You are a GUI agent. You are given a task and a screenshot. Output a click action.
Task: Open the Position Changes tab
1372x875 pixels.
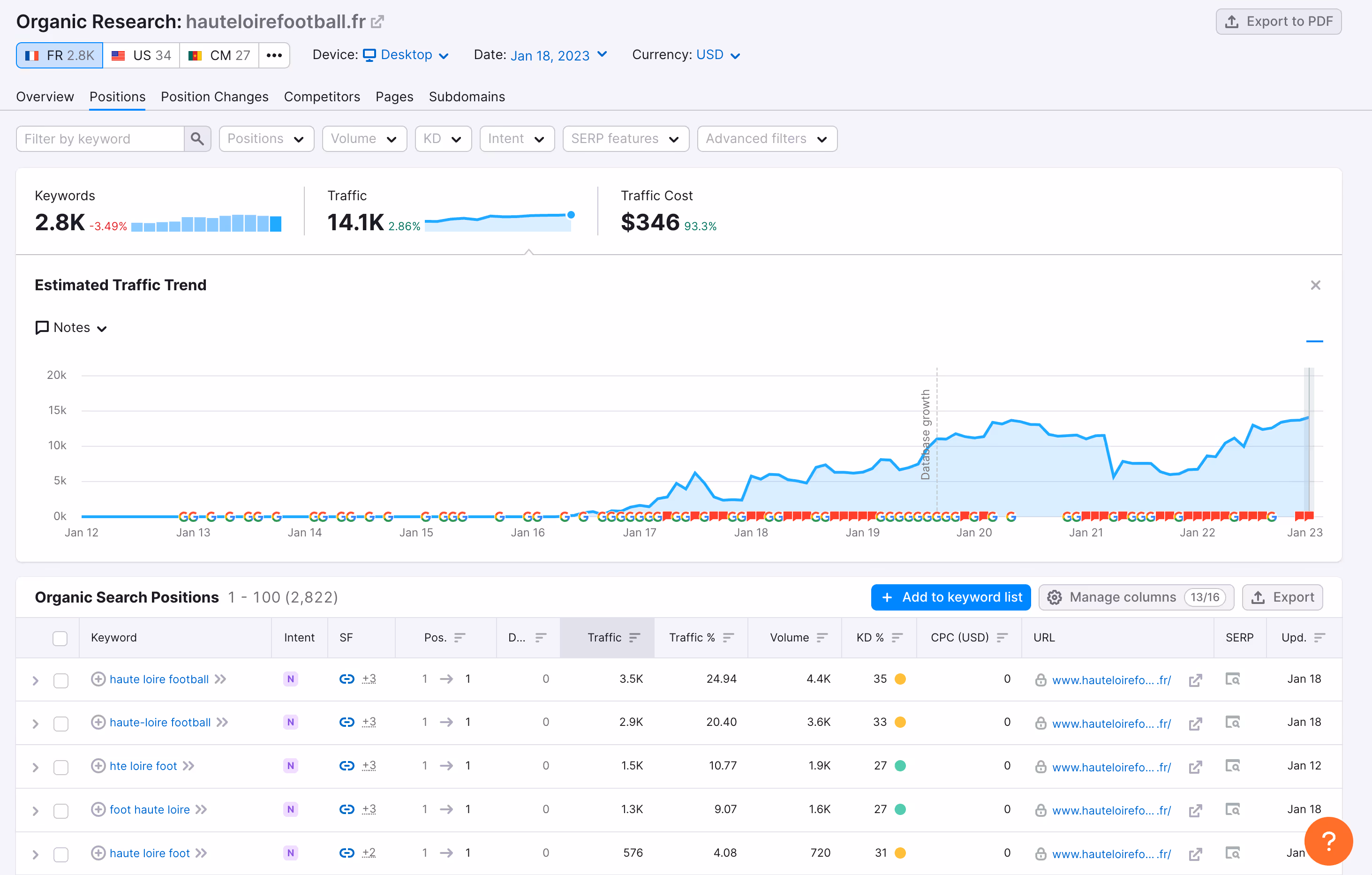pyautogui.click(x=214, y=96)
